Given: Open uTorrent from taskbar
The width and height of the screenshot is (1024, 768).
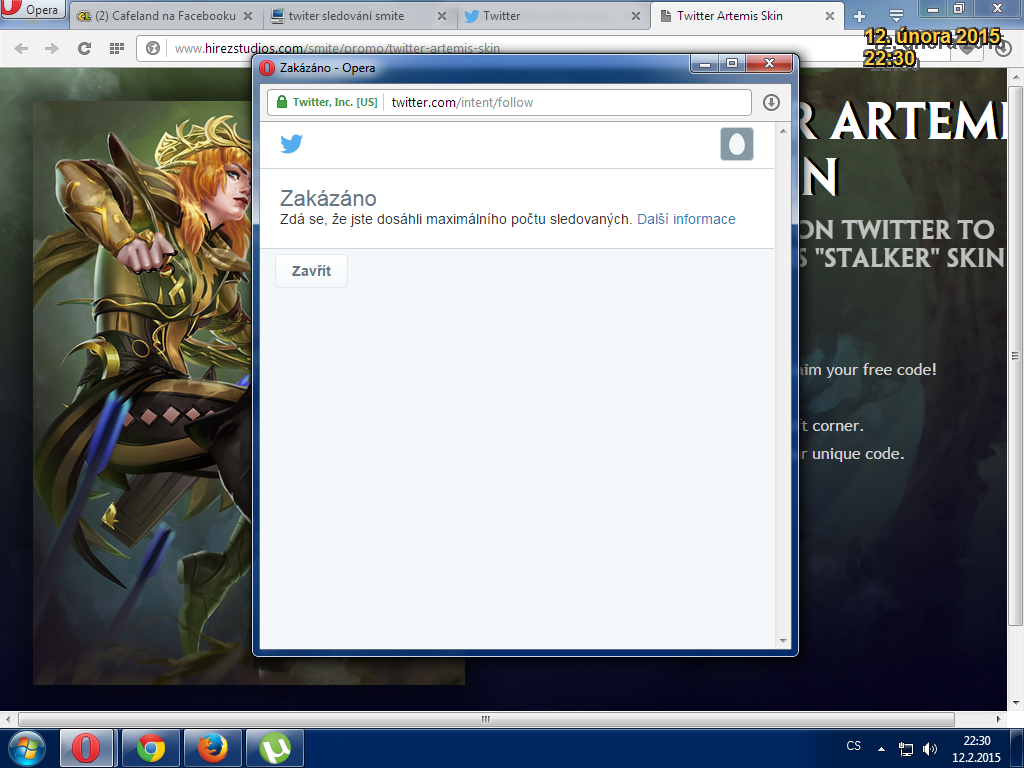Looking at the screenshot, I should point(275,748).
